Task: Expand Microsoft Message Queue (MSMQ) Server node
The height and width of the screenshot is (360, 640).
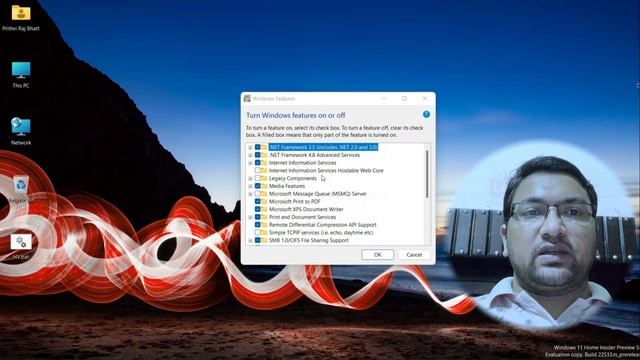Action: [x=250, y=194]
